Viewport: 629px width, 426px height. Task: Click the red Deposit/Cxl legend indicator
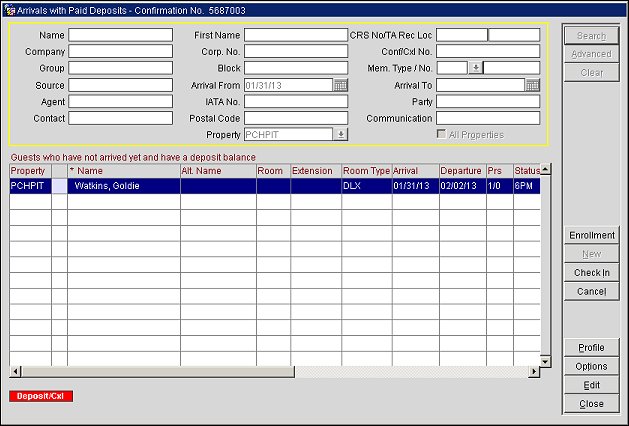pos(41,396)
